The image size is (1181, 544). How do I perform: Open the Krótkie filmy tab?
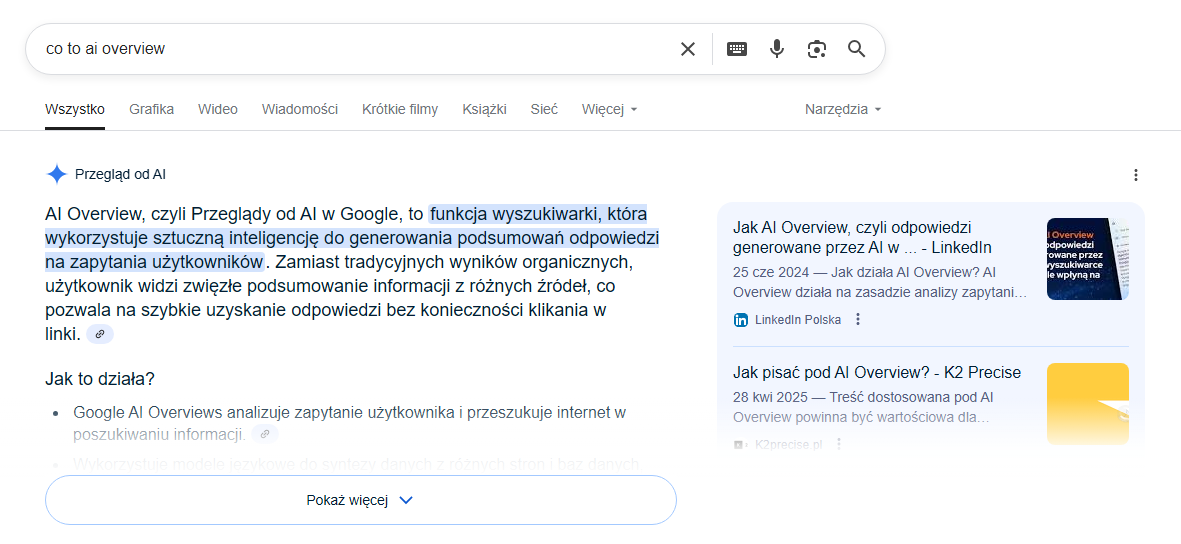(x=400, y=109)
